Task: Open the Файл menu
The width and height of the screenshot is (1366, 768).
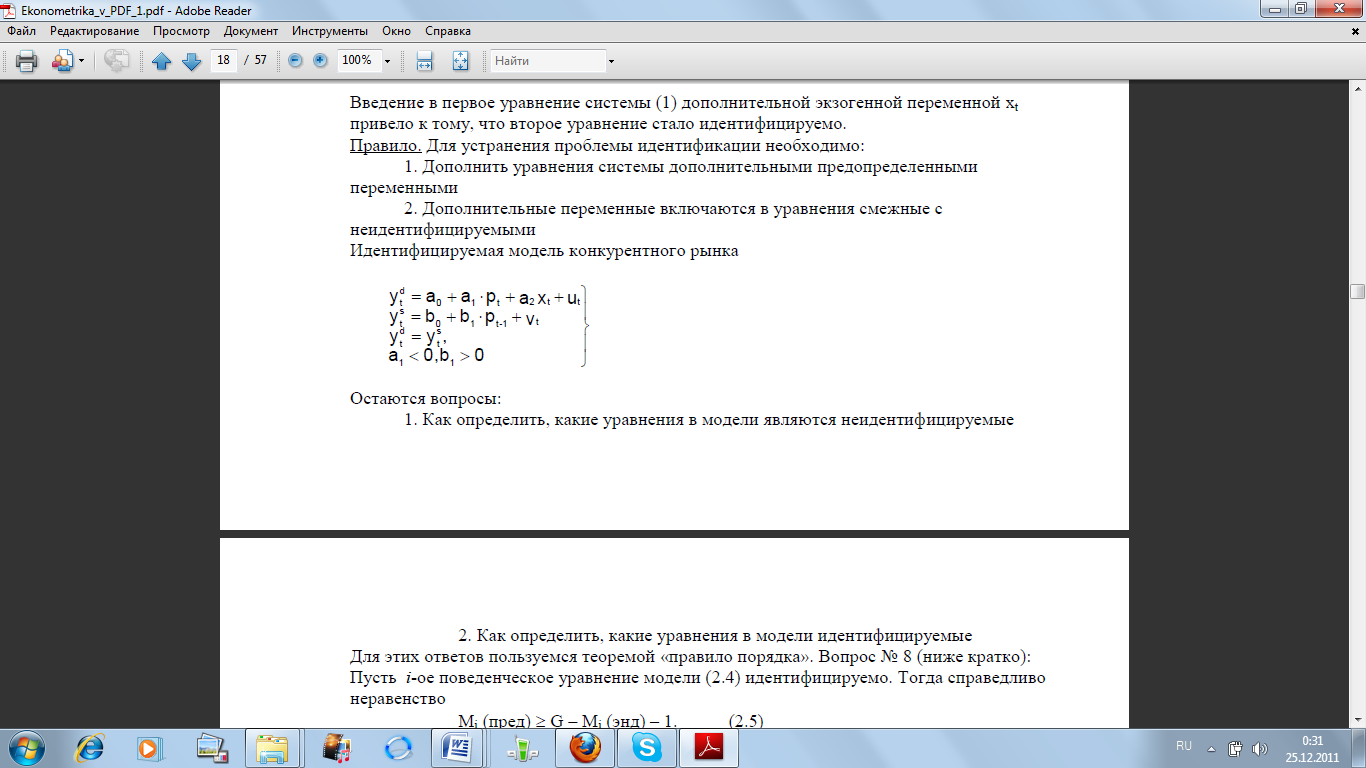Action: [21, 31]
